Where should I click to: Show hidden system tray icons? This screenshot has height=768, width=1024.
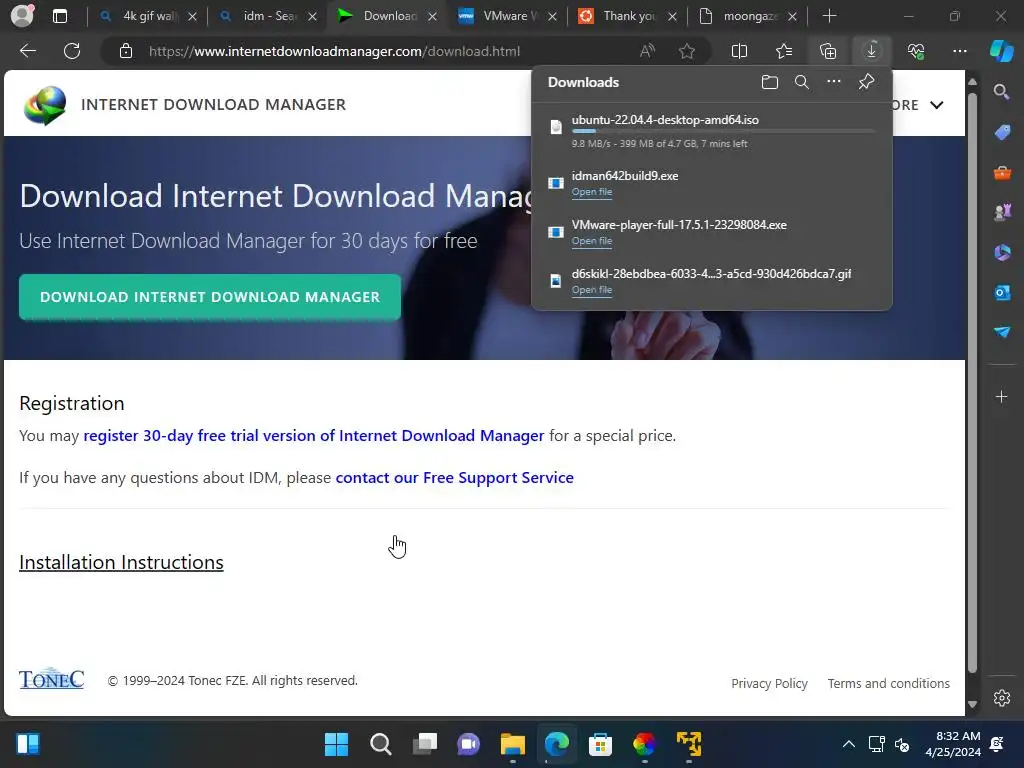(848, 744)
